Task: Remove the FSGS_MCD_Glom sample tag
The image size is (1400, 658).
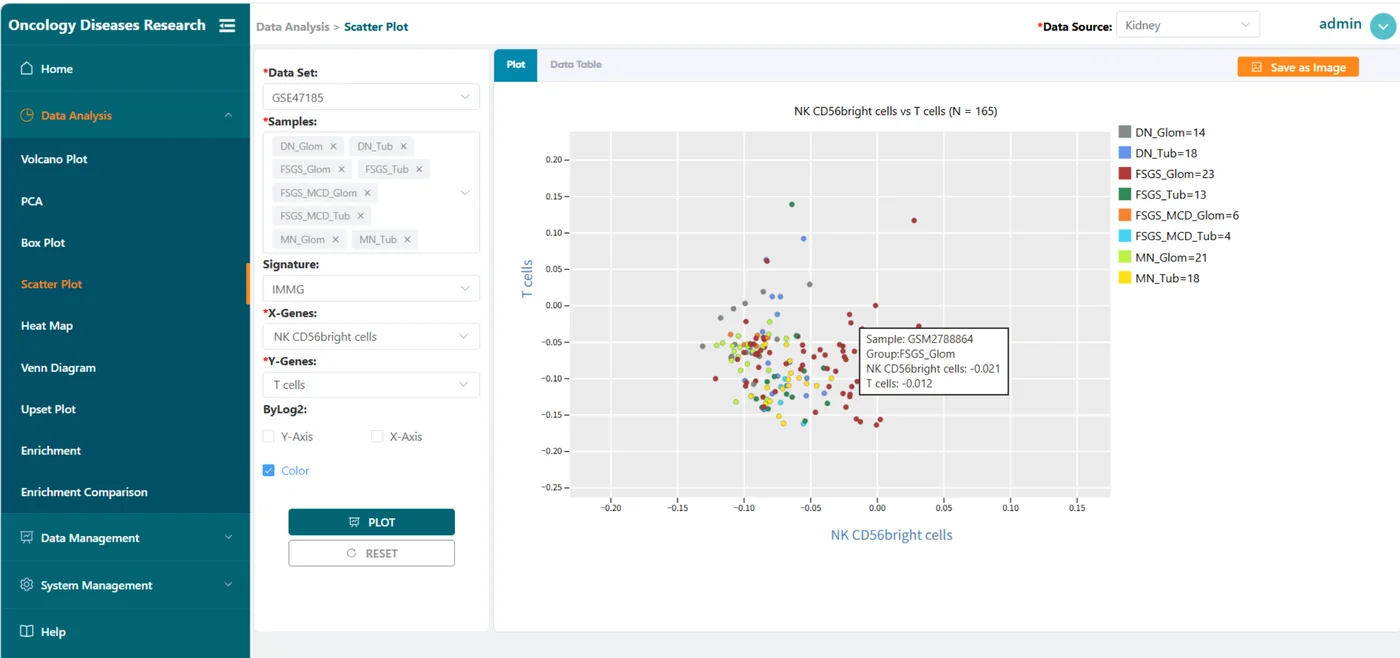Action: (367, 193)
